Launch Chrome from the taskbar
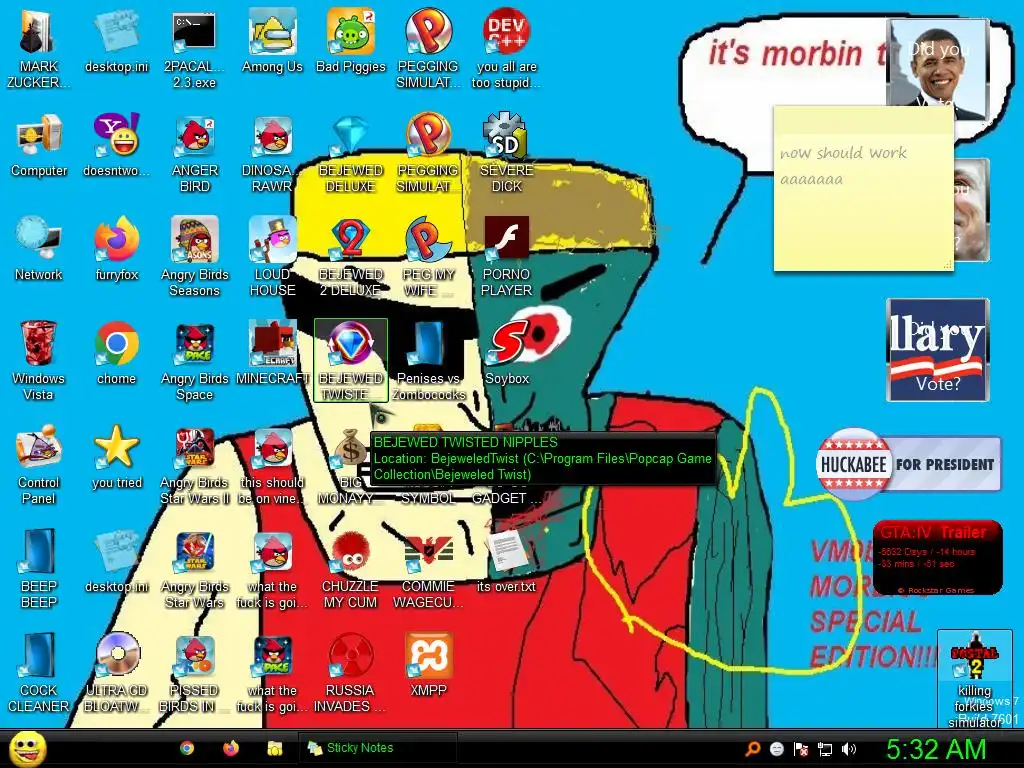This screenshot has height=768, width=1024. coord(187,748)
